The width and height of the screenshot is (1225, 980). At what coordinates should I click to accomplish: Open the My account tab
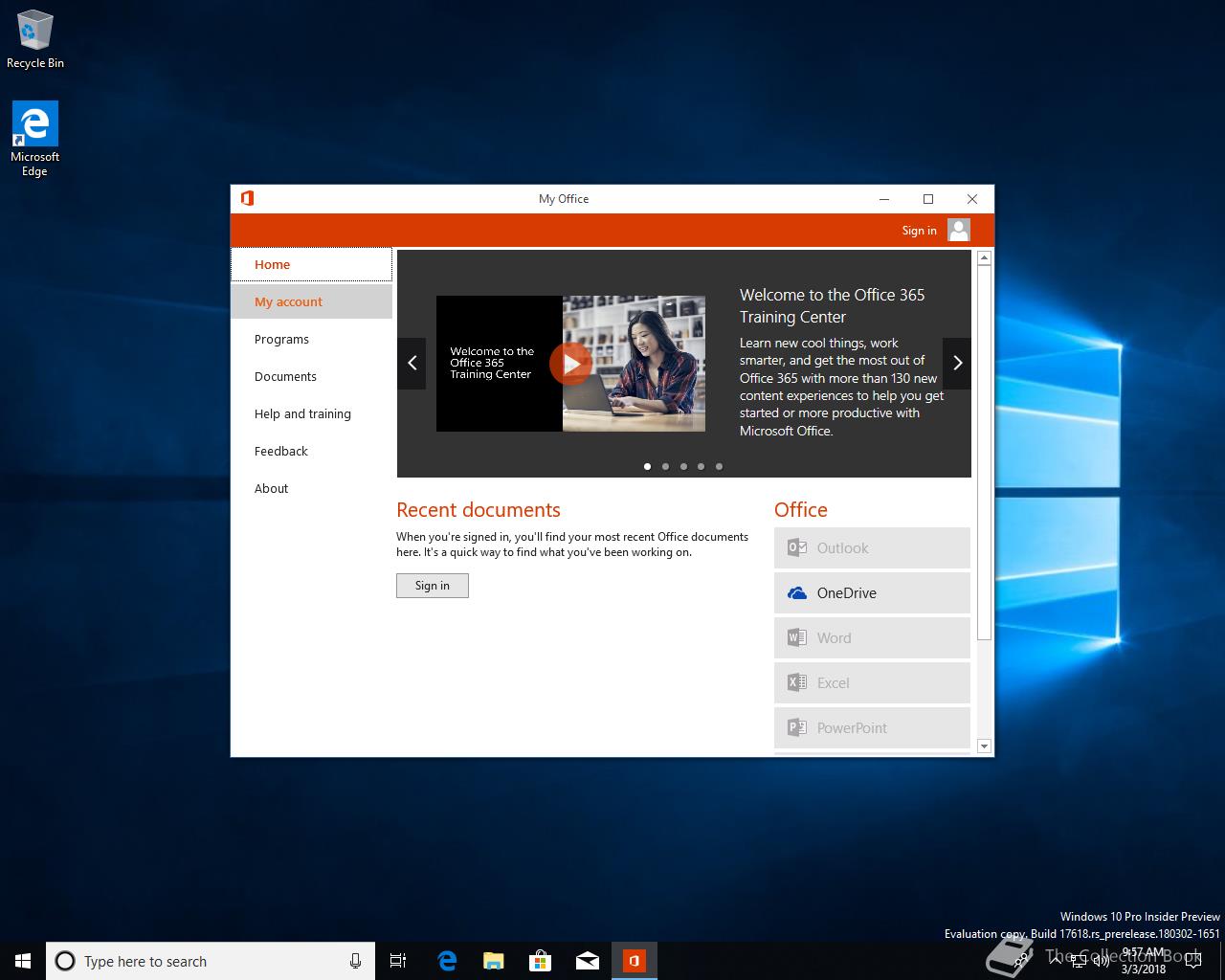pos(288,301)
